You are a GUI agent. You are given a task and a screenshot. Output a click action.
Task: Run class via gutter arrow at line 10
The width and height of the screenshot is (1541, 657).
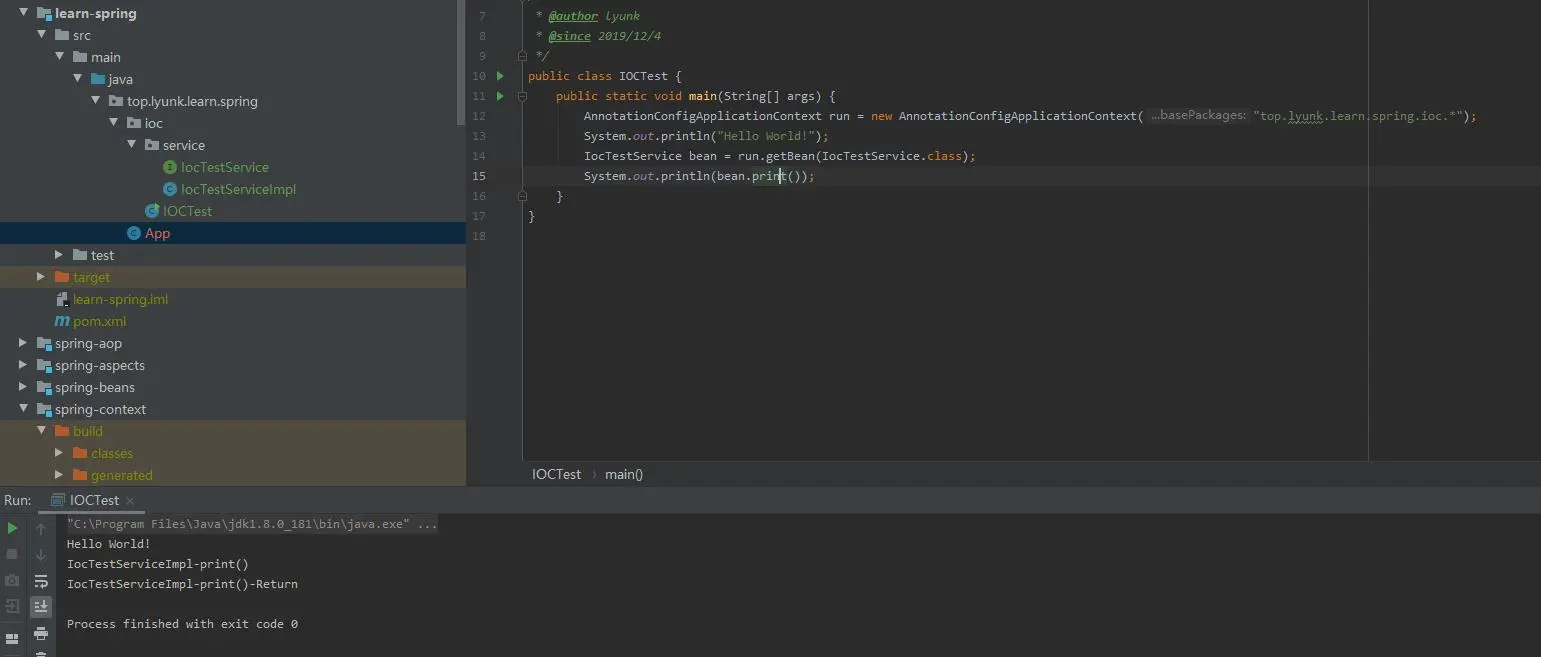click(x=501, y=76)
